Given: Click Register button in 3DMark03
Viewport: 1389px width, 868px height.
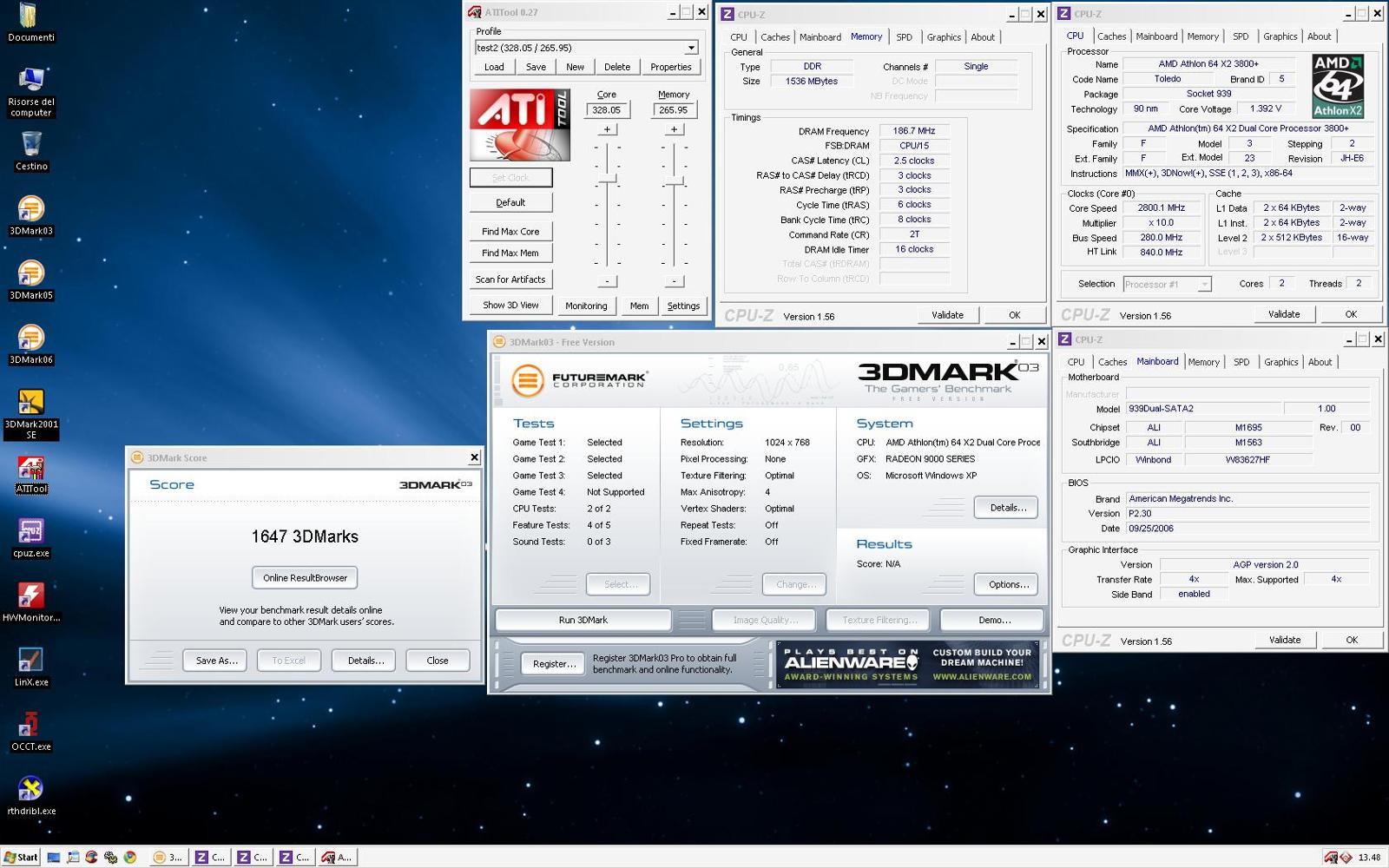Looking at the screenshot, I should coord(554,664).
